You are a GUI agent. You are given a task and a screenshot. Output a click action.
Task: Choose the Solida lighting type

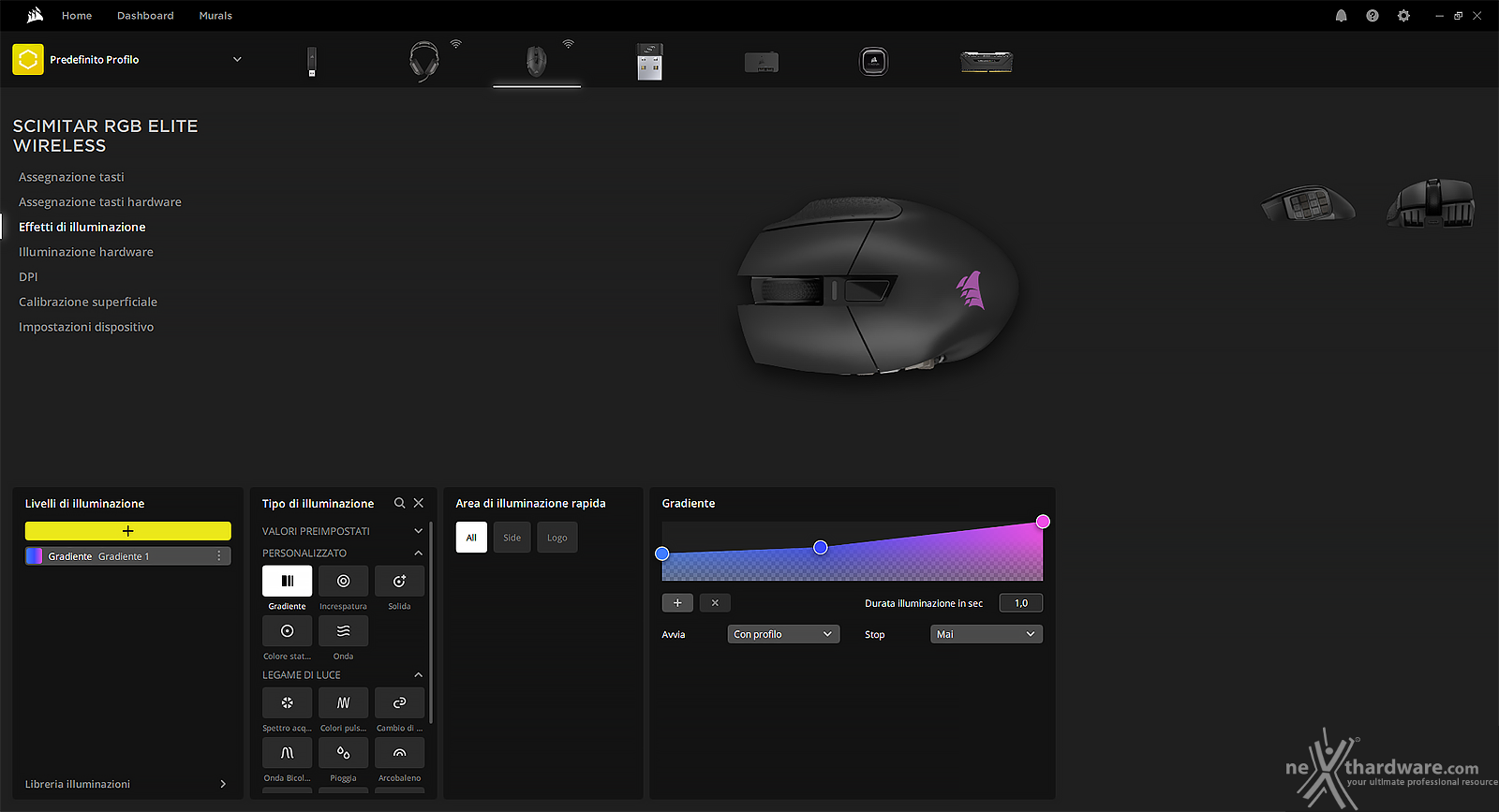coord(399,581)
